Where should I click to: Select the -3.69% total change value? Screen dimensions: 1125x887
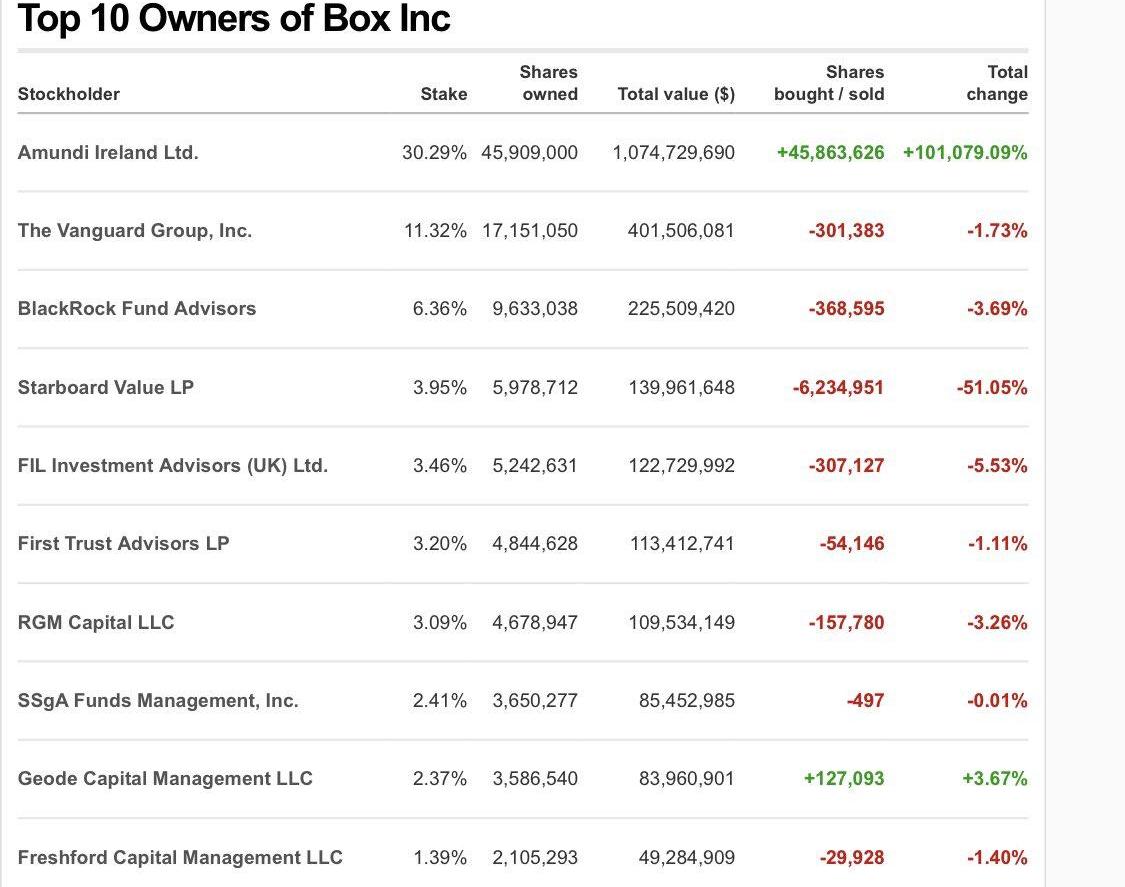(x=997, y=309)
